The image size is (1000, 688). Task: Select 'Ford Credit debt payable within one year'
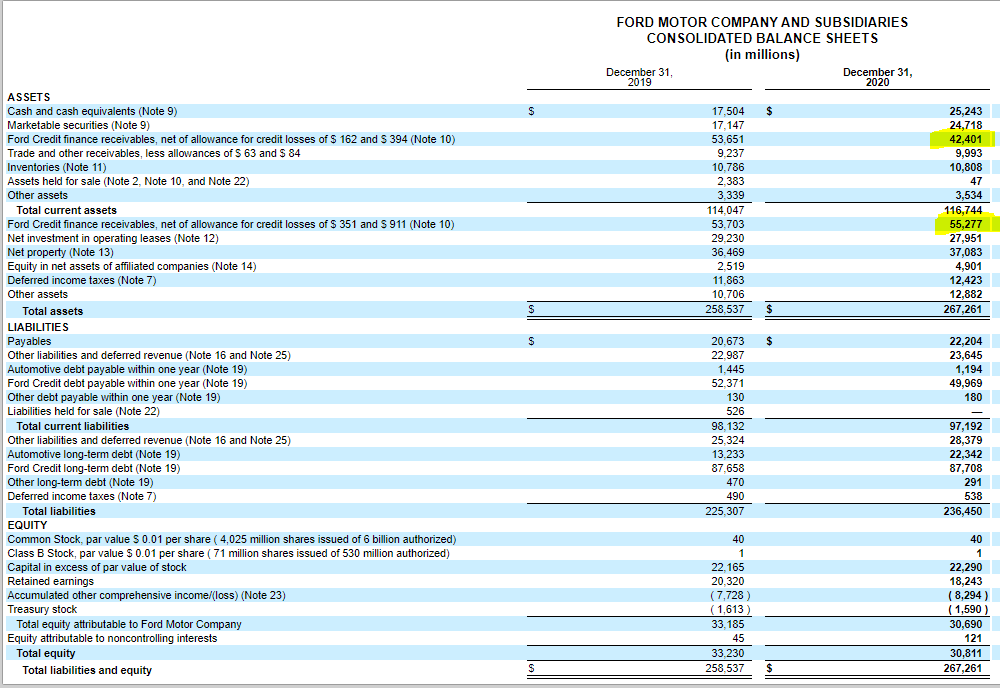click(x=127, y=383)
